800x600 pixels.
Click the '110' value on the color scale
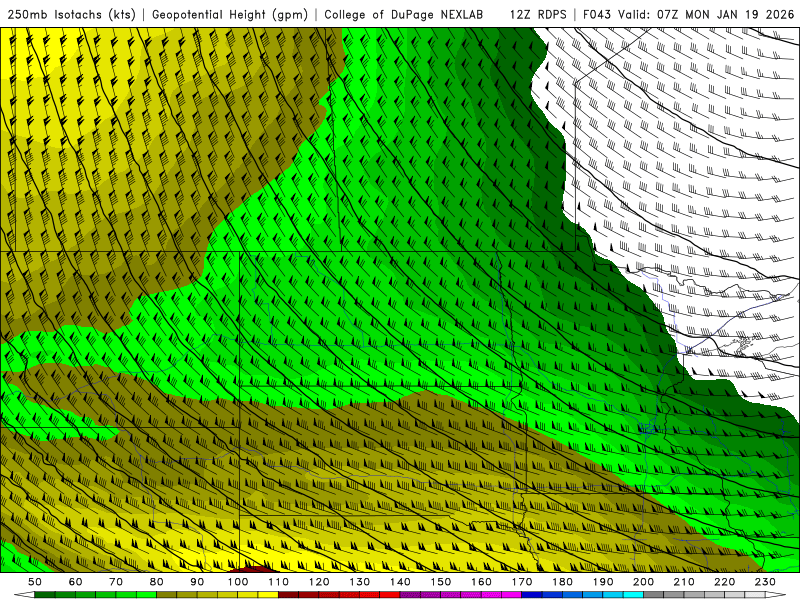(279, 582)
